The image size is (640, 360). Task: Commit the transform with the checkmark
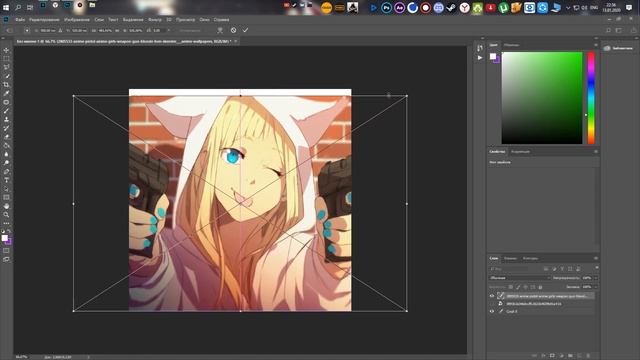click(245, 30)
